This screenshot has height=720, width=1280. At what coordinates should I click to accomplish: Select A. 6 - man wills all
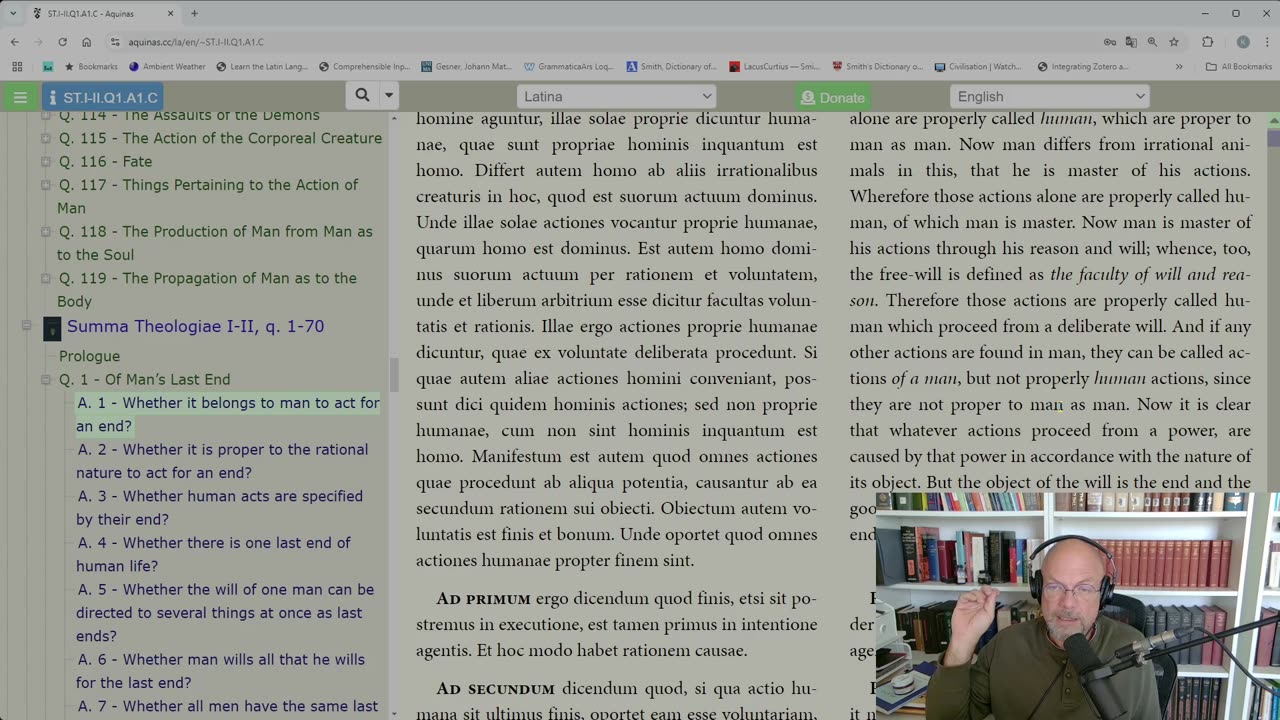pos(220,671)
